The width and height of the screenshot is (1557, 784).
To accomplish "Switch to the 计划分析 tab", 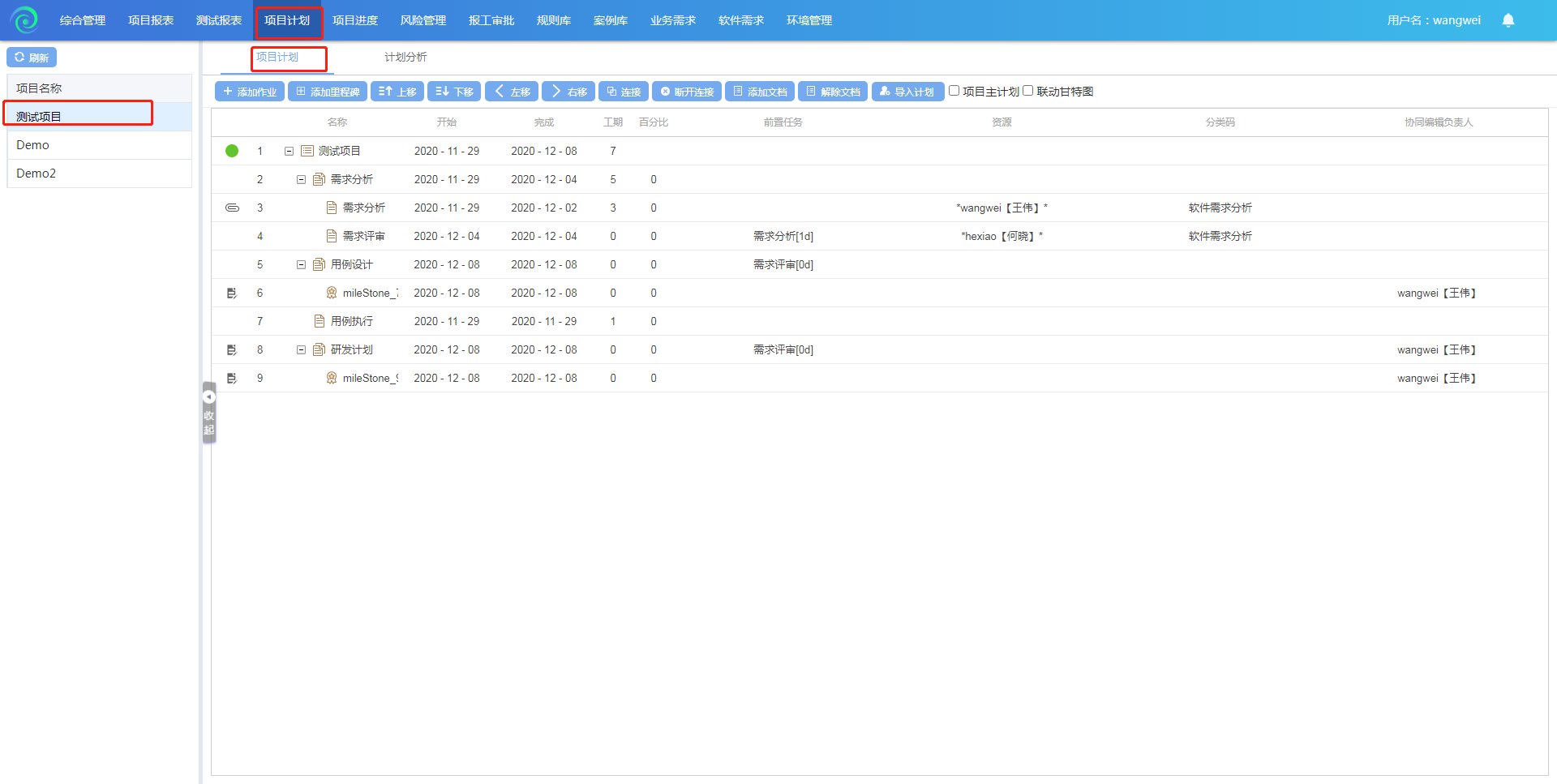I will (405, 57).
